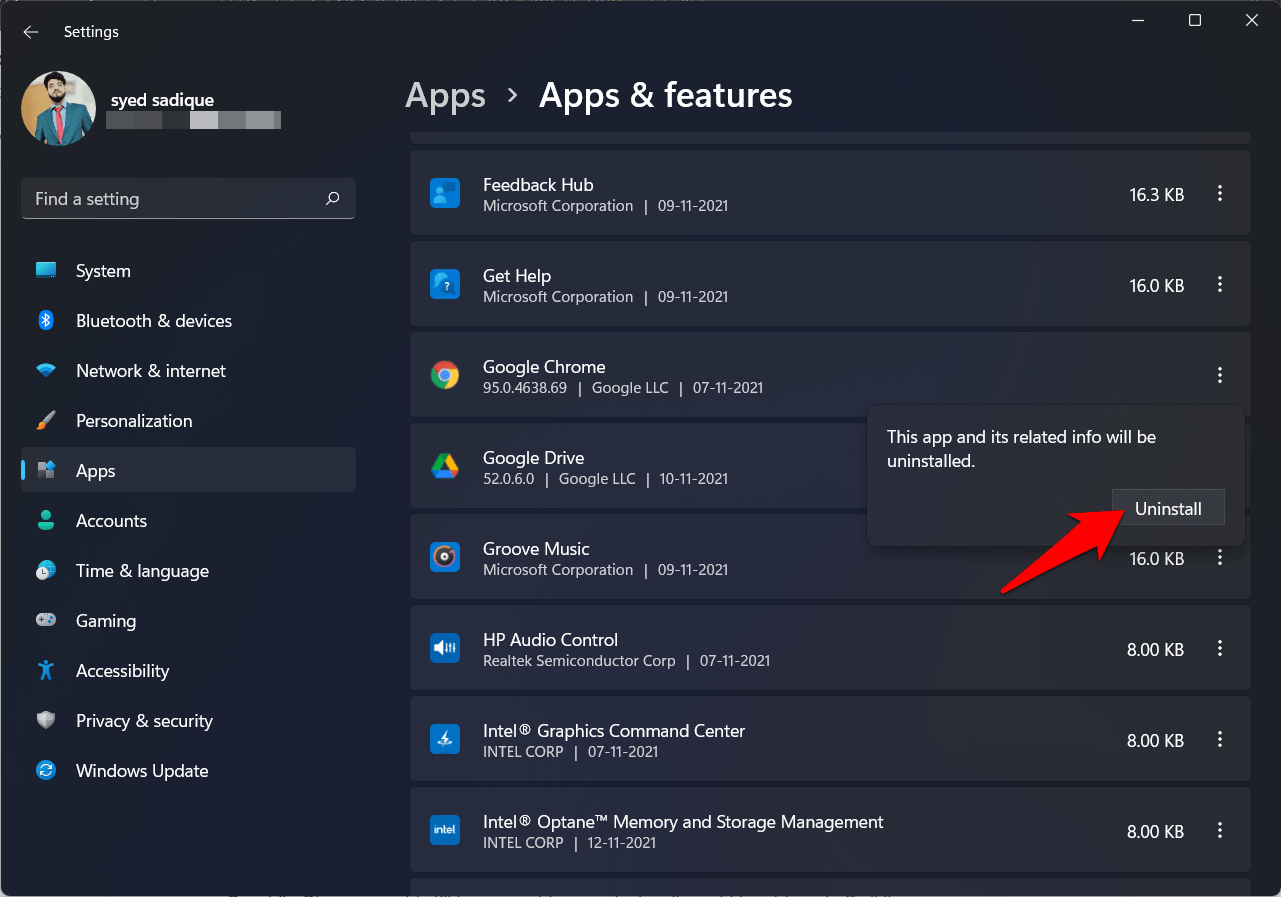
Task: Open more options for Feedback Hub
Action: point(1219,194)
